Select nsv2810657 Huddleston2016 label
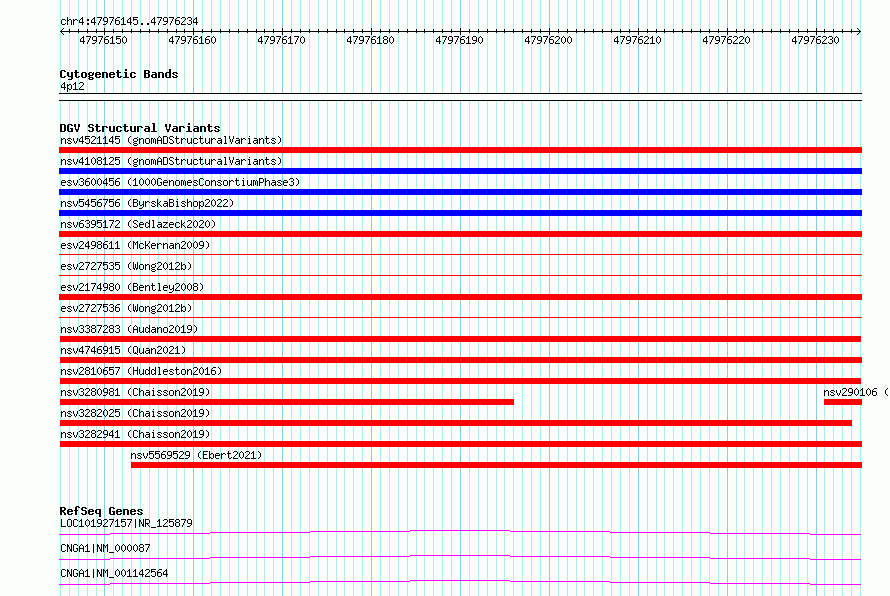 click(141, 371)
